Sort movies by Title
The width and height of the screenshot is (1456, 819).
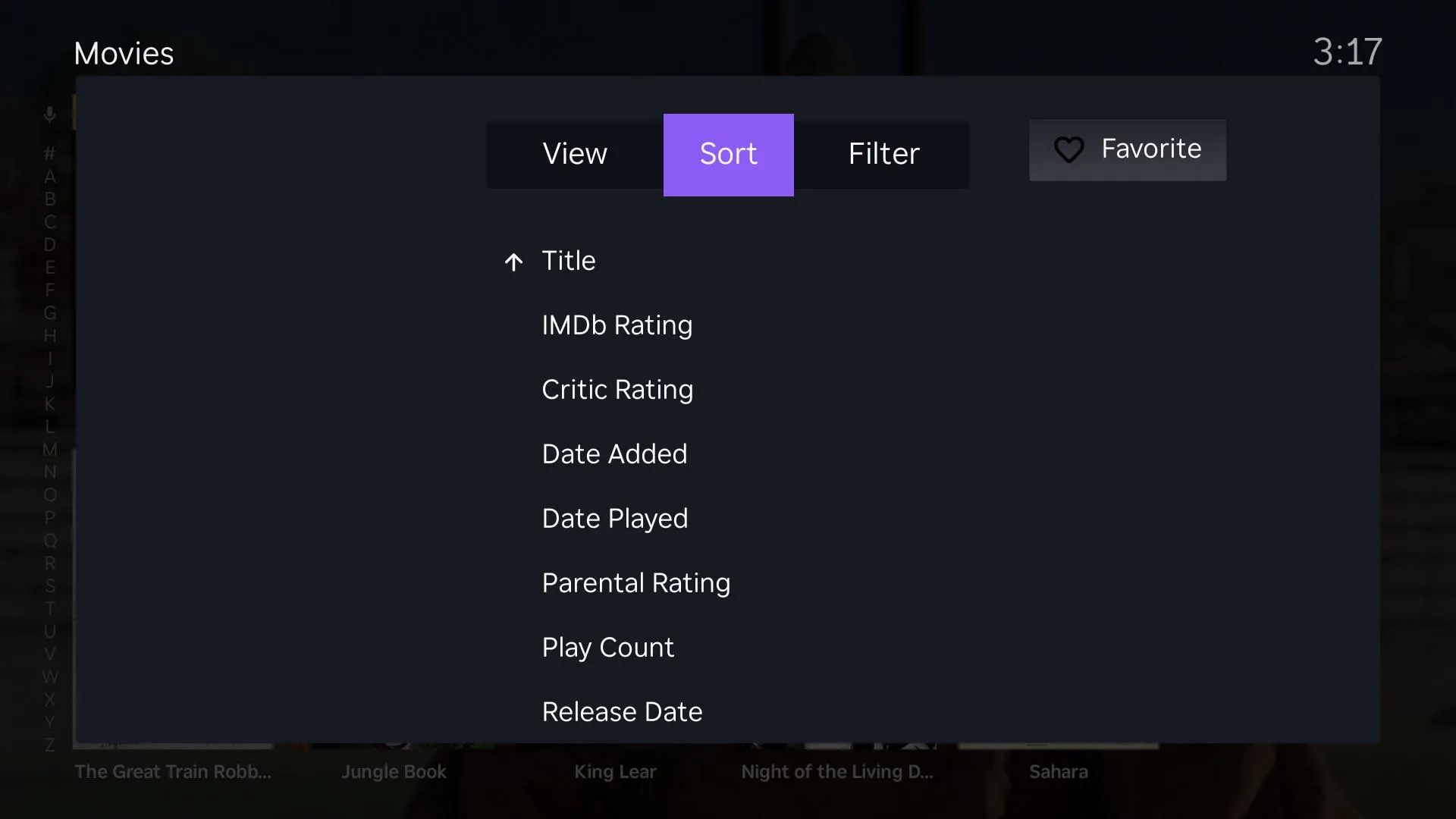568,261
